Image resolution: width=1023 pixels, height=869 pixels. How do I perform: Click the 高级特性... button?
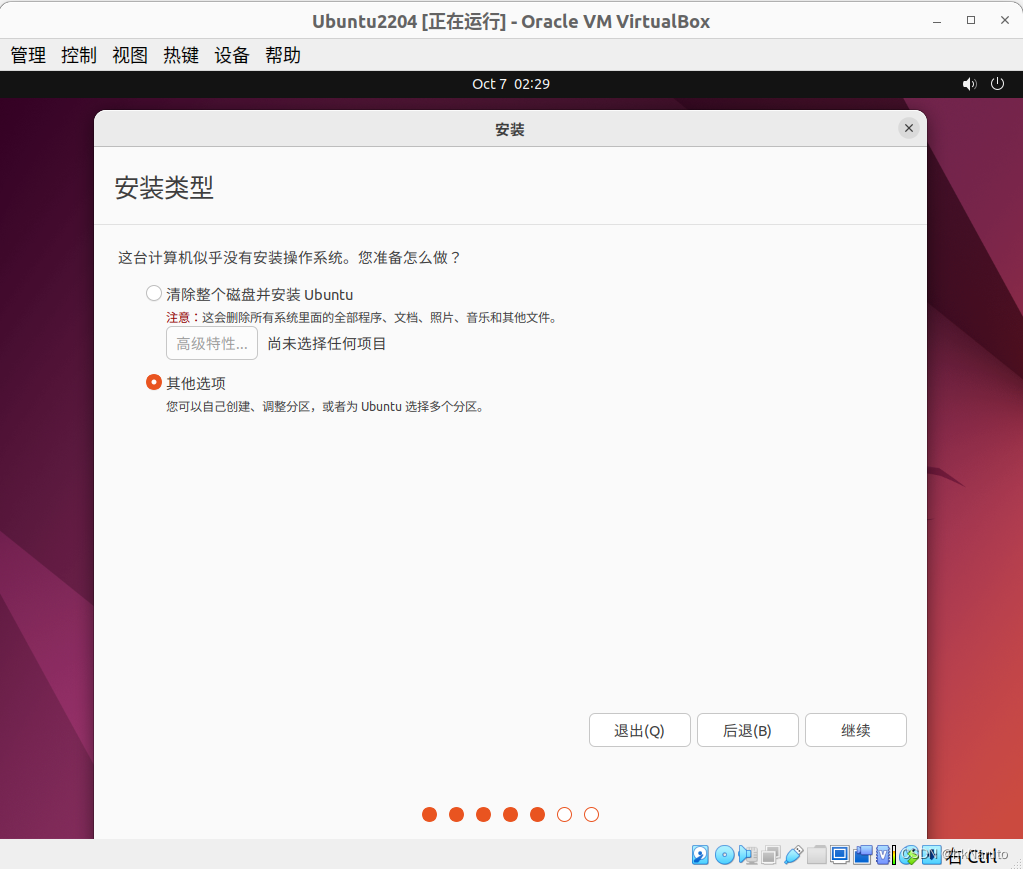coord(212,343)
